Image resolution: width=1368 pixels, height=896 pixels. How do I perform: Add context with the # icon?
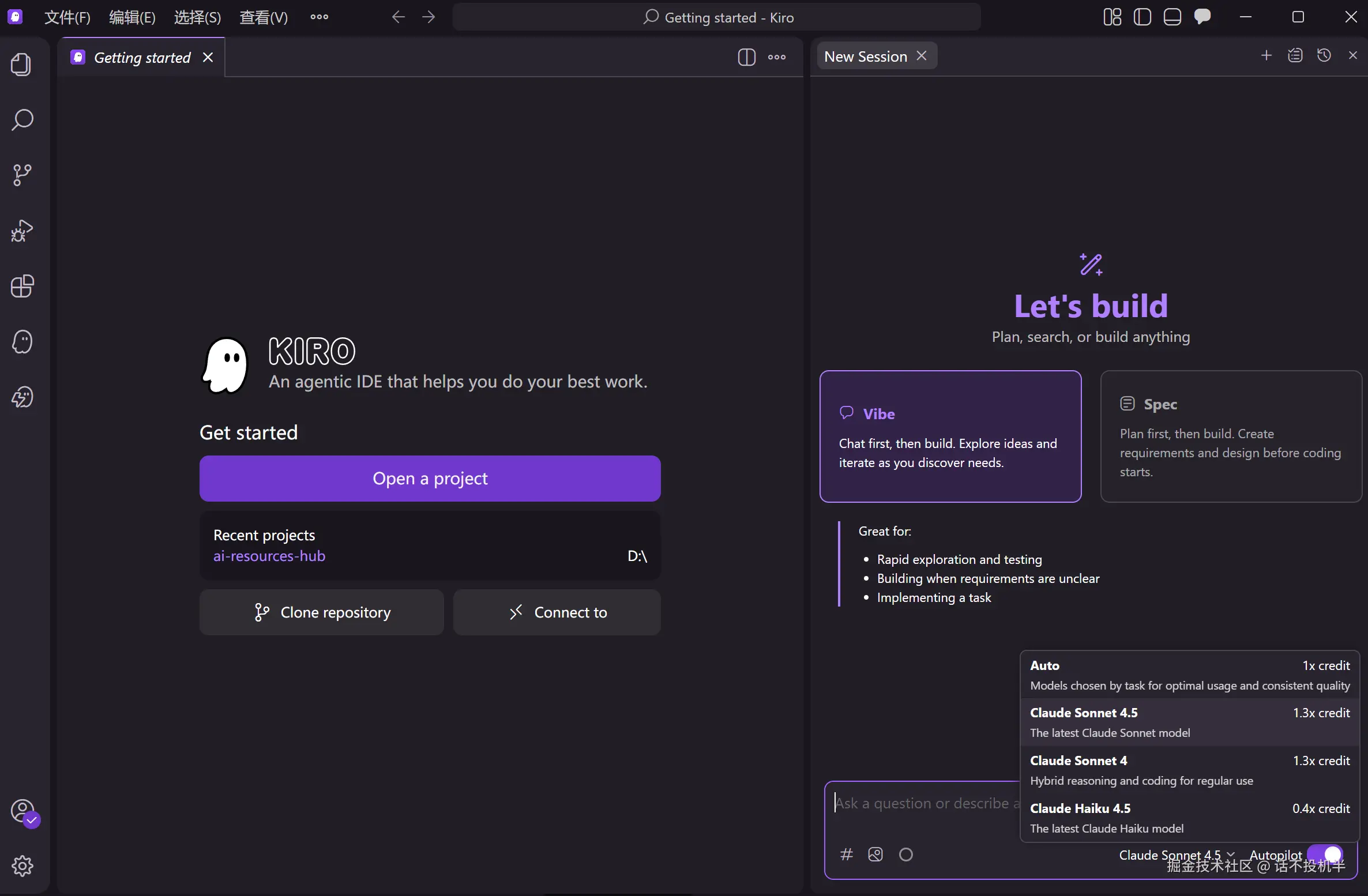tap(846, 854)
